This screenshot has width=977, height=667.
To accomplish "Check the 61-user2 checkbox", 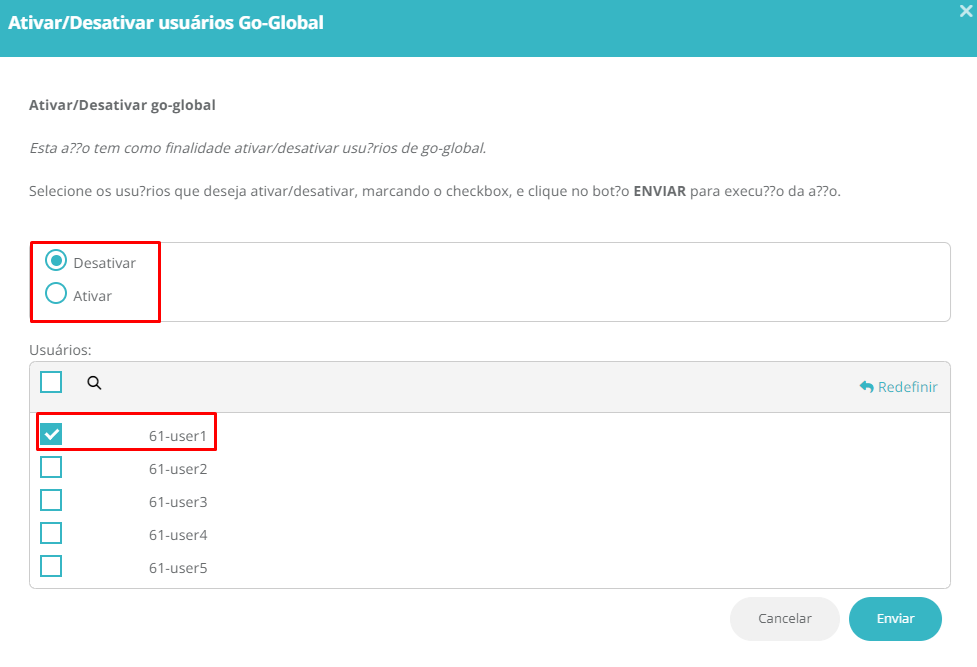I will tap(51, 467).
